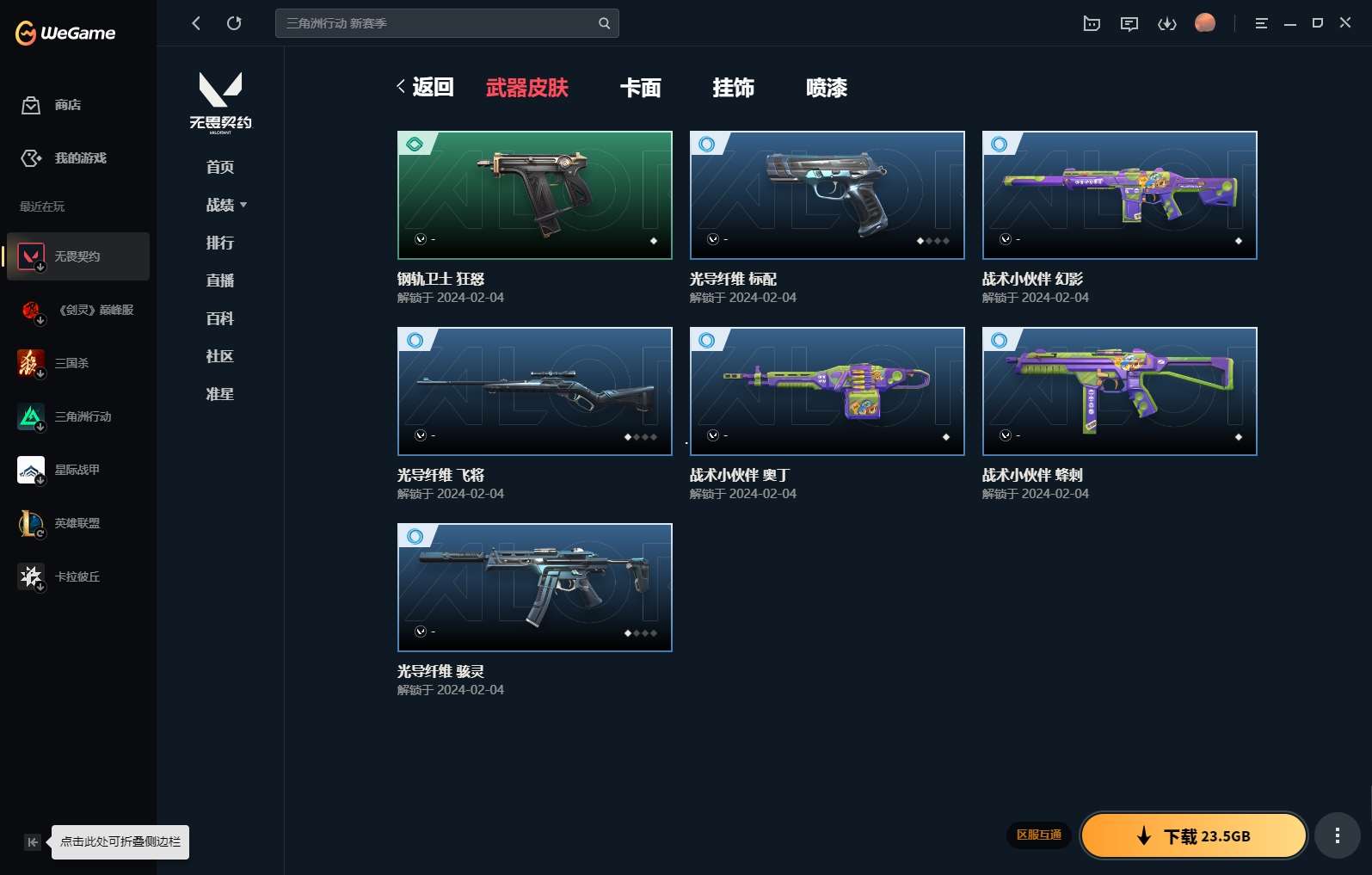Select the level dots on 光导纤维 飞将 card

pos(640,437)
